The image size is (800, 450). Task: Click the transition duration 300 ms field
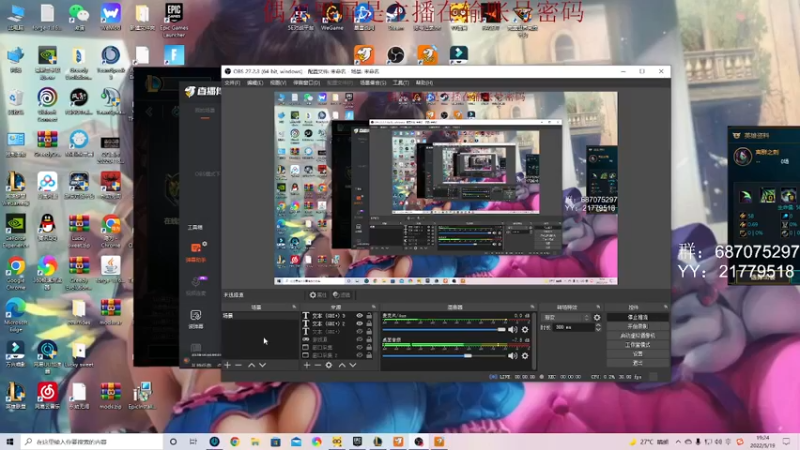pos(573,327)
